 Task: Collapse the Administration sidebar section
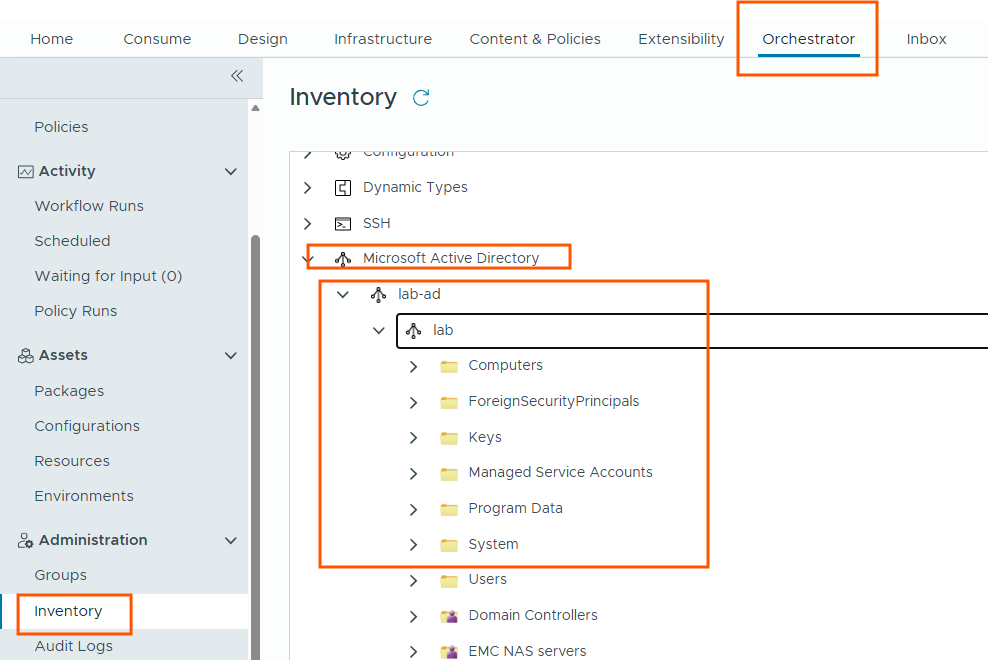231,541
